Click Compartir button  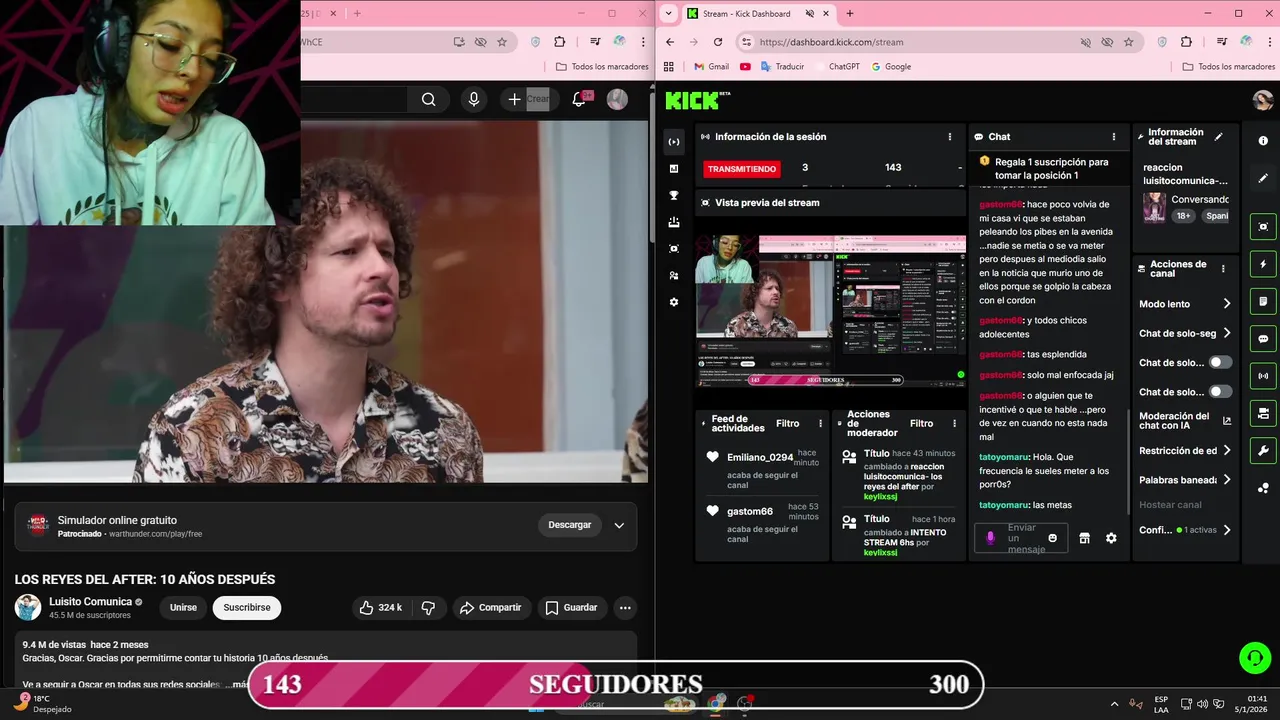tap(490, 607)
